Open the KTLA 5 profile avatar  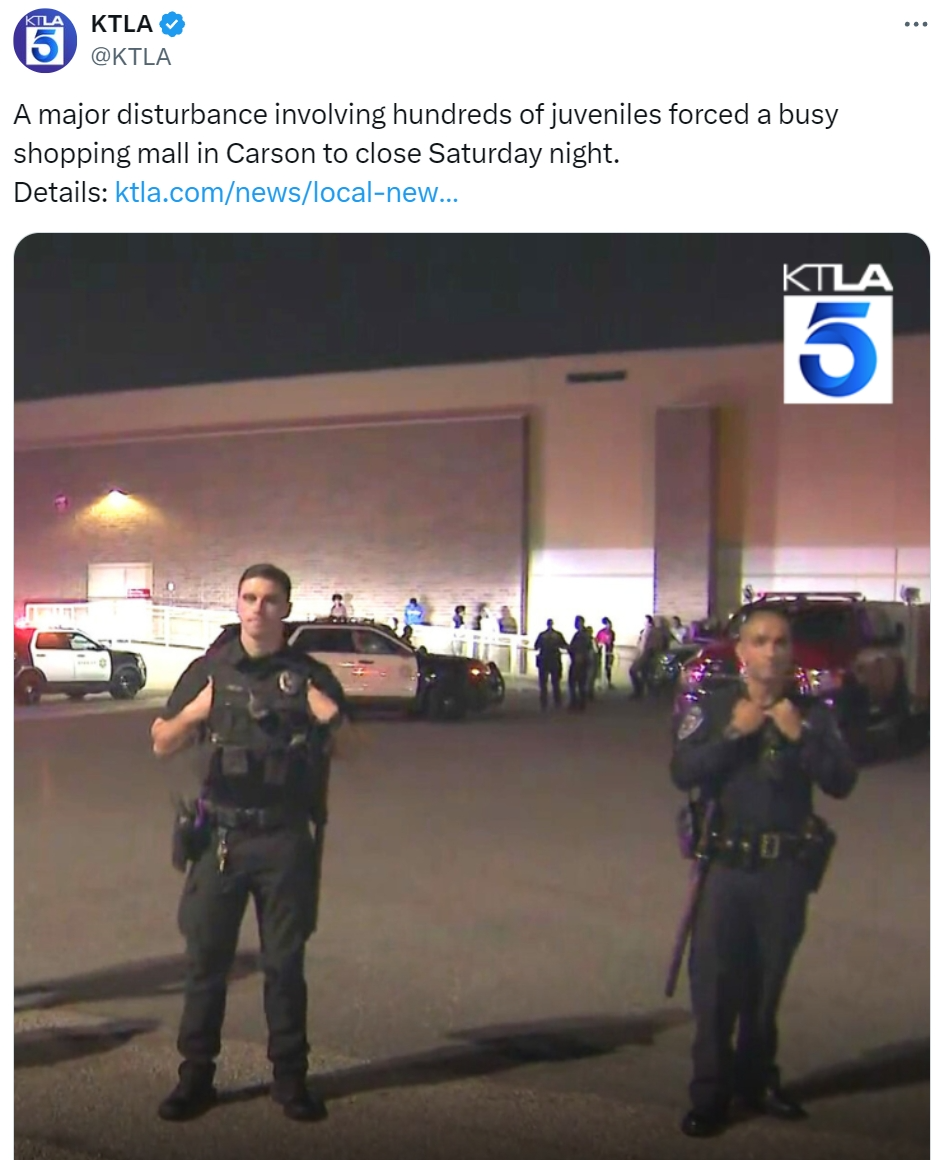[45, 41]
